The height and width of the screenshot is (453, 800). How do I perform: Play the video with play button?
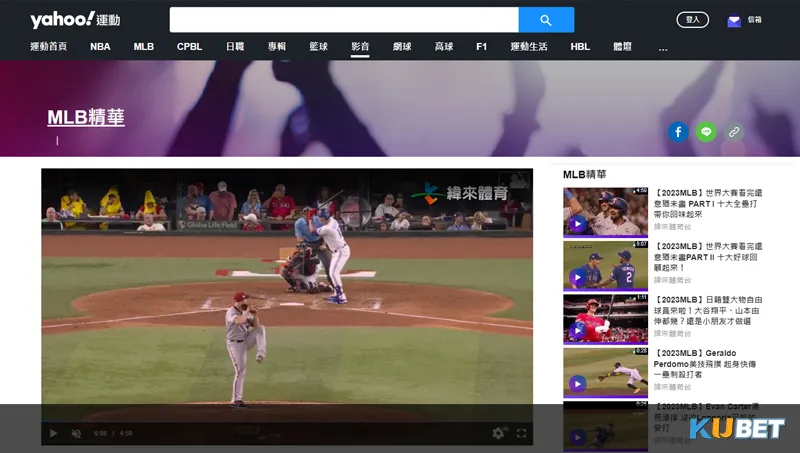(x=53, y=433)
